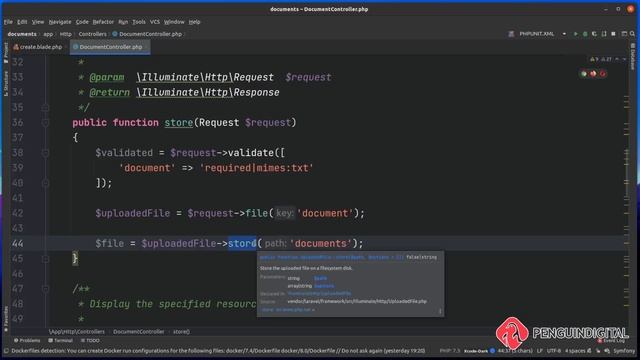This screenshot has height=360, width=640.
Task: Click 'documents' project breadcrumb
Action: click(x=22, y=34)
